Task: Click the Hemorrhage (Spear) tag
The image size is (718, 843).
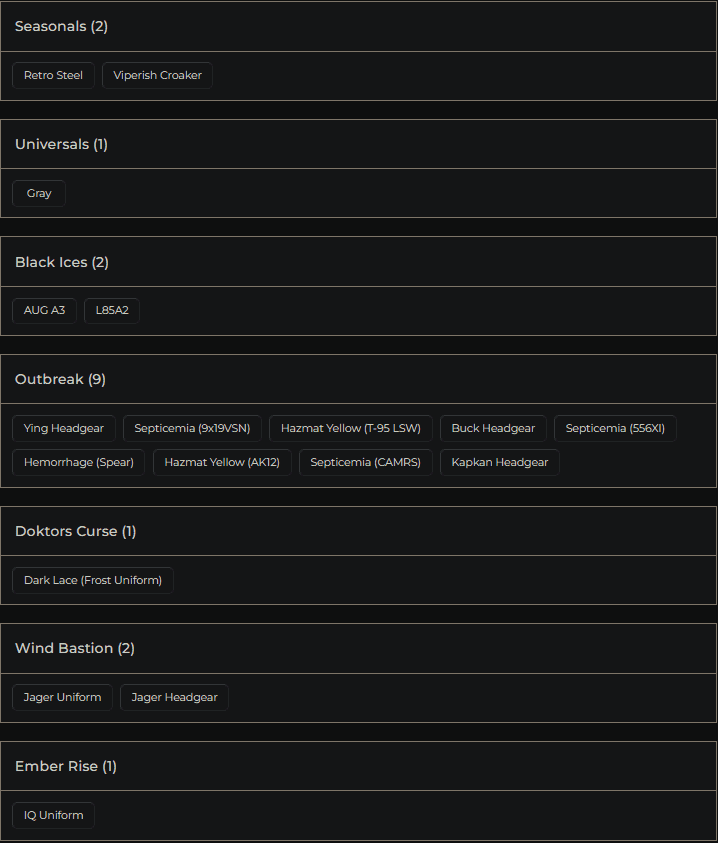Action: pos(79,463)
